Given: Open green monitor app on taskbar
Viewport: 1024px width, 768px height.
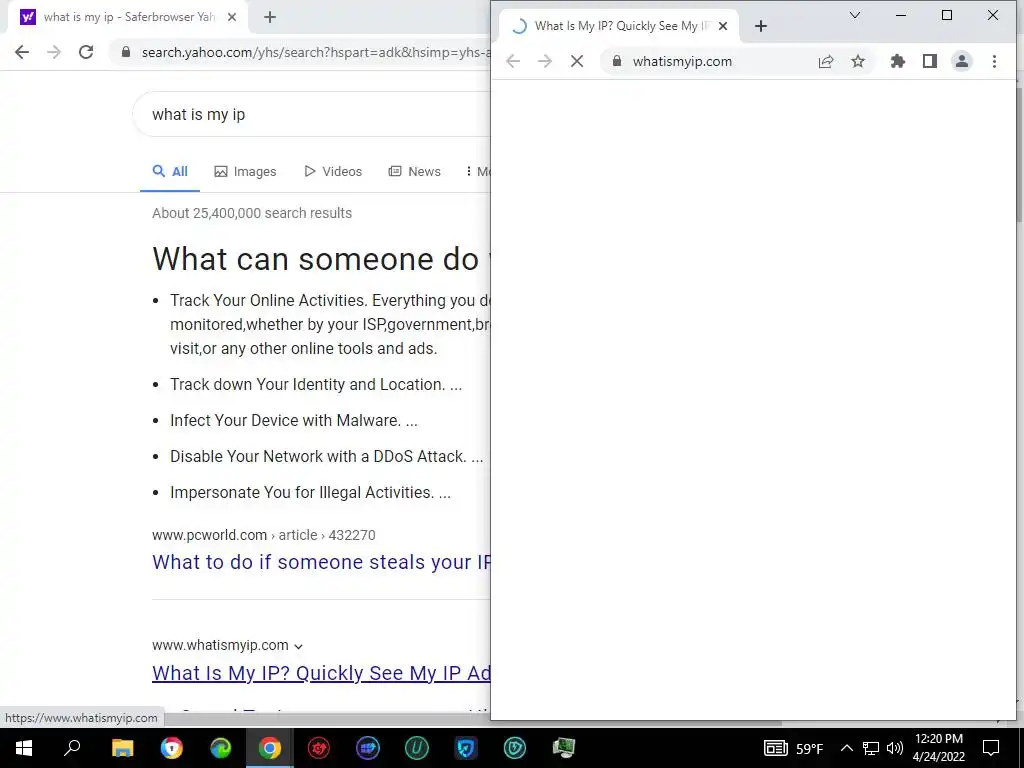Looking at the screenshot, I should coord(564,748).
